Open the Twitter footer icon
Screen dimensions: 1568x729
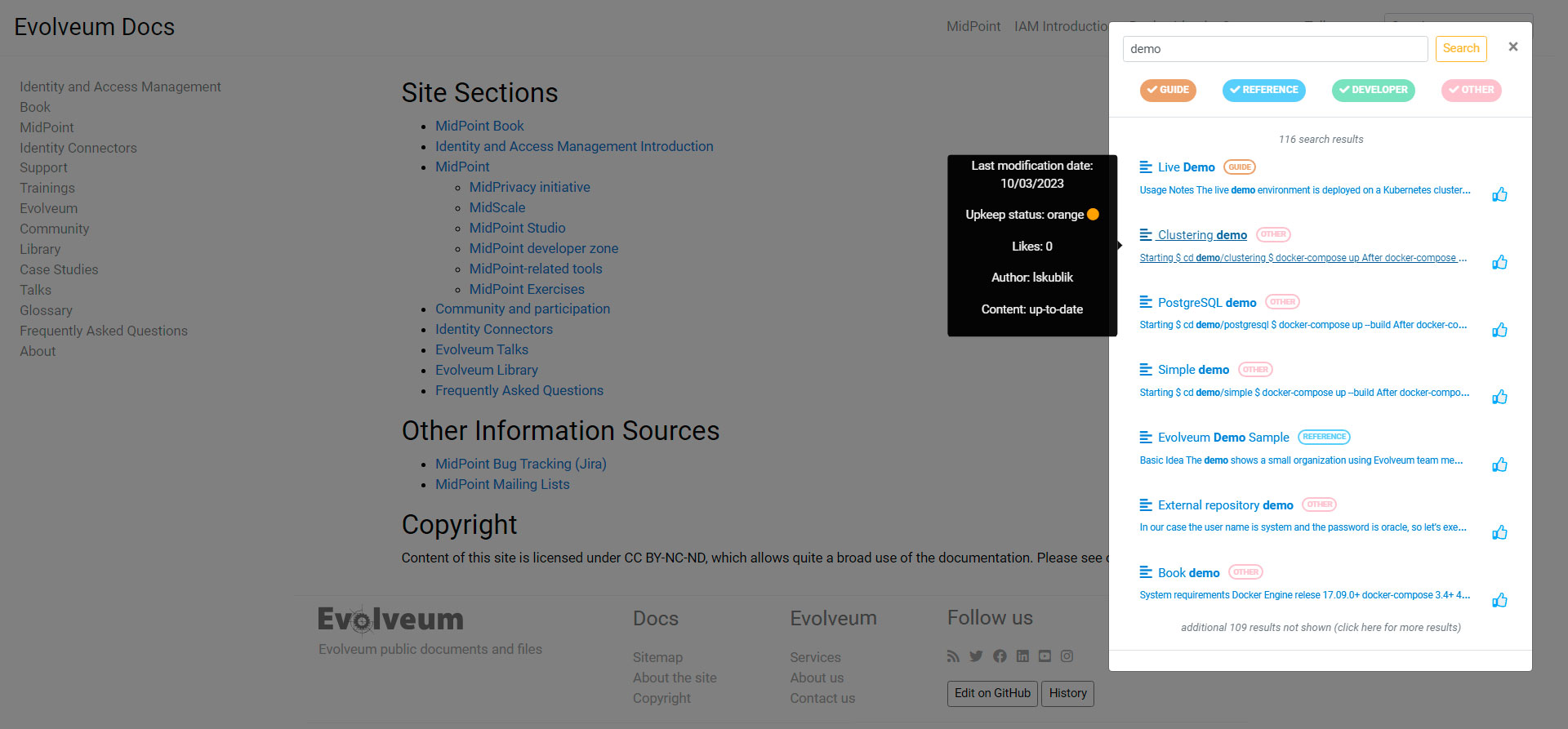976,656
